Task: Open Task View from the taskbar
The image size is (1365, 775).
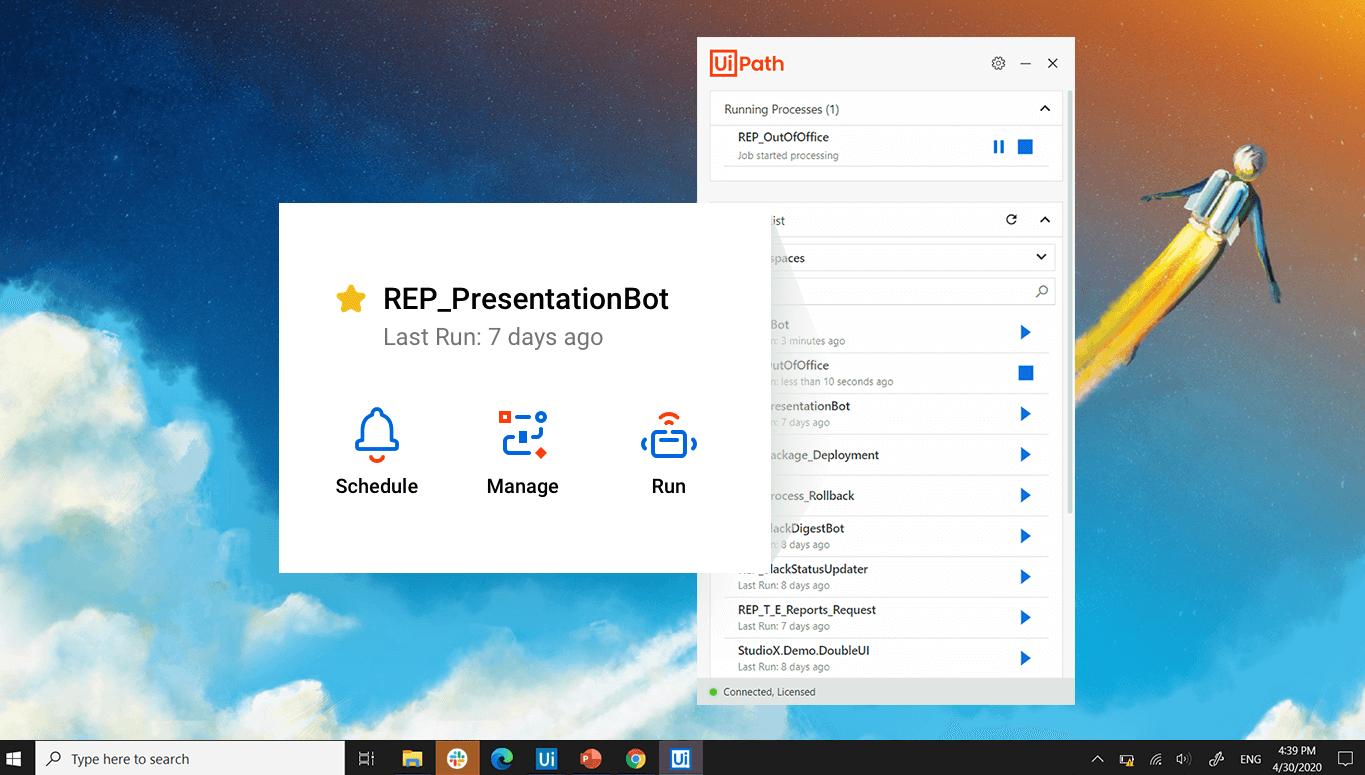Action: click(x=367, y=759)
